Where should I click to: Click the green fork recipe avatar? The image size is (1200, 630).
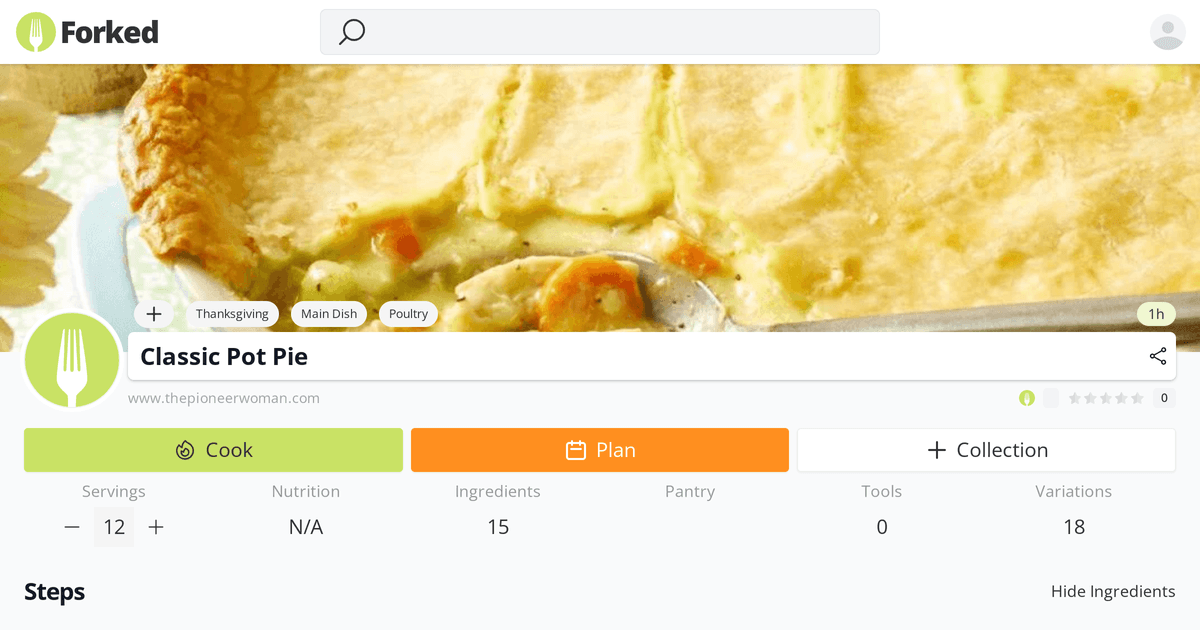tap(72, 361)
